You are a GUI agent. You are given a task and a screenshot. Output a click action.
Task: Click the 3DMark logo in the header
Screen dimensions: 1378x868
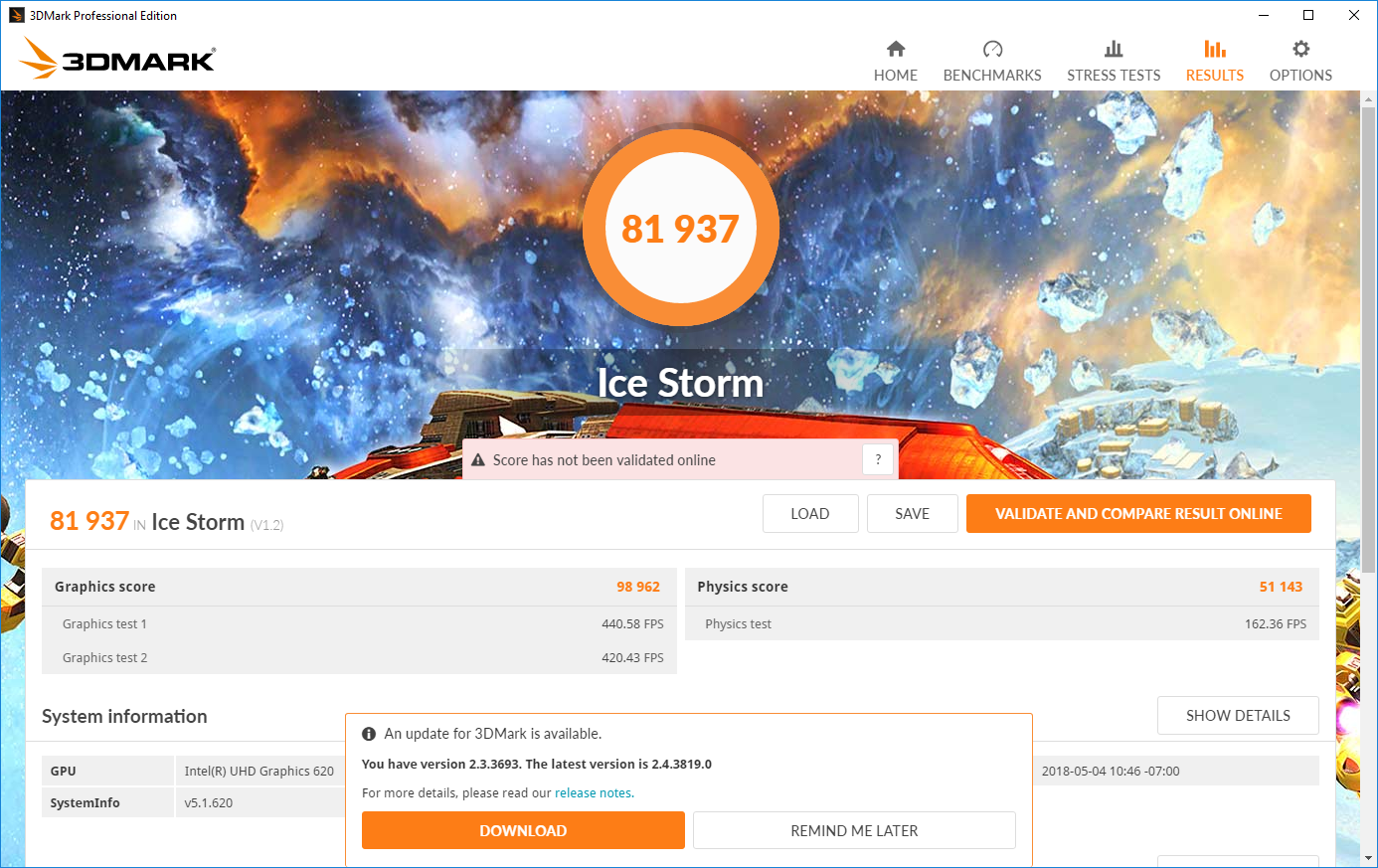click(x=117, y=58)
